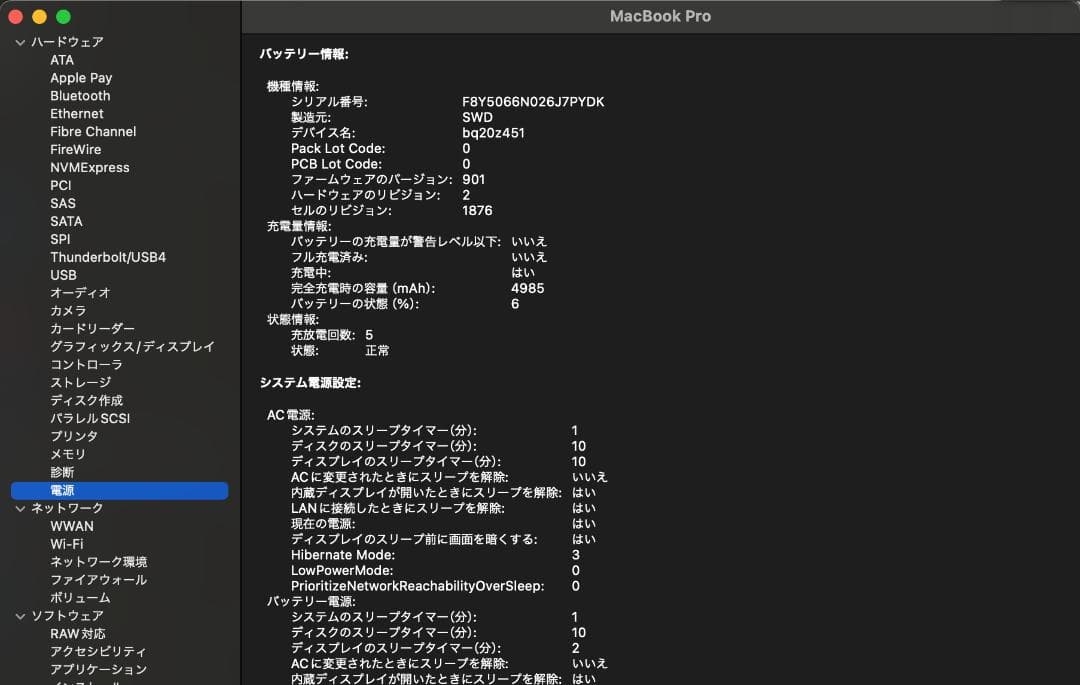Click the 充電量情報 subsection label
This screenshot has width=1080, height=685.
point(299,226)
